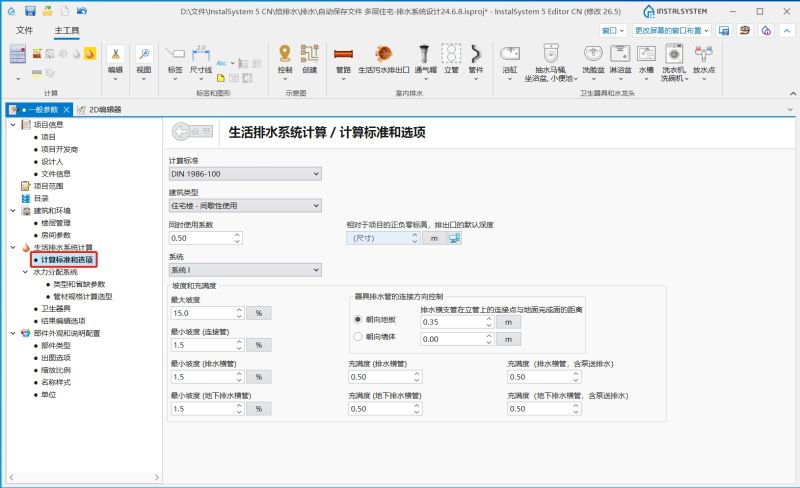
Task: Insert a 抽水马桶 toilet fixture
Action: [551, 63]
